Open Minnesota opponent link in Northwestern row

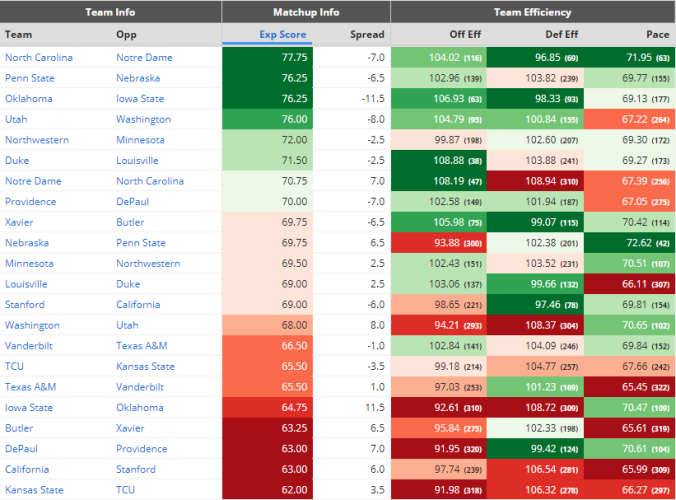pos(140,140)
